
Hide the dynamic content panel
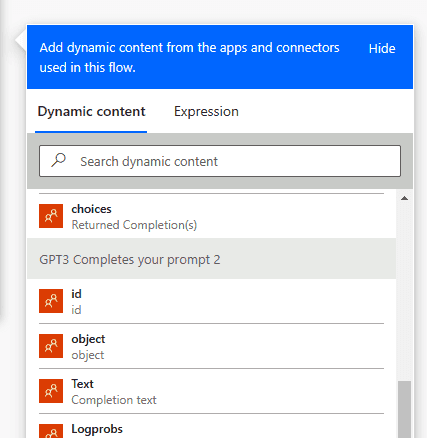click(x=382, y=49)
